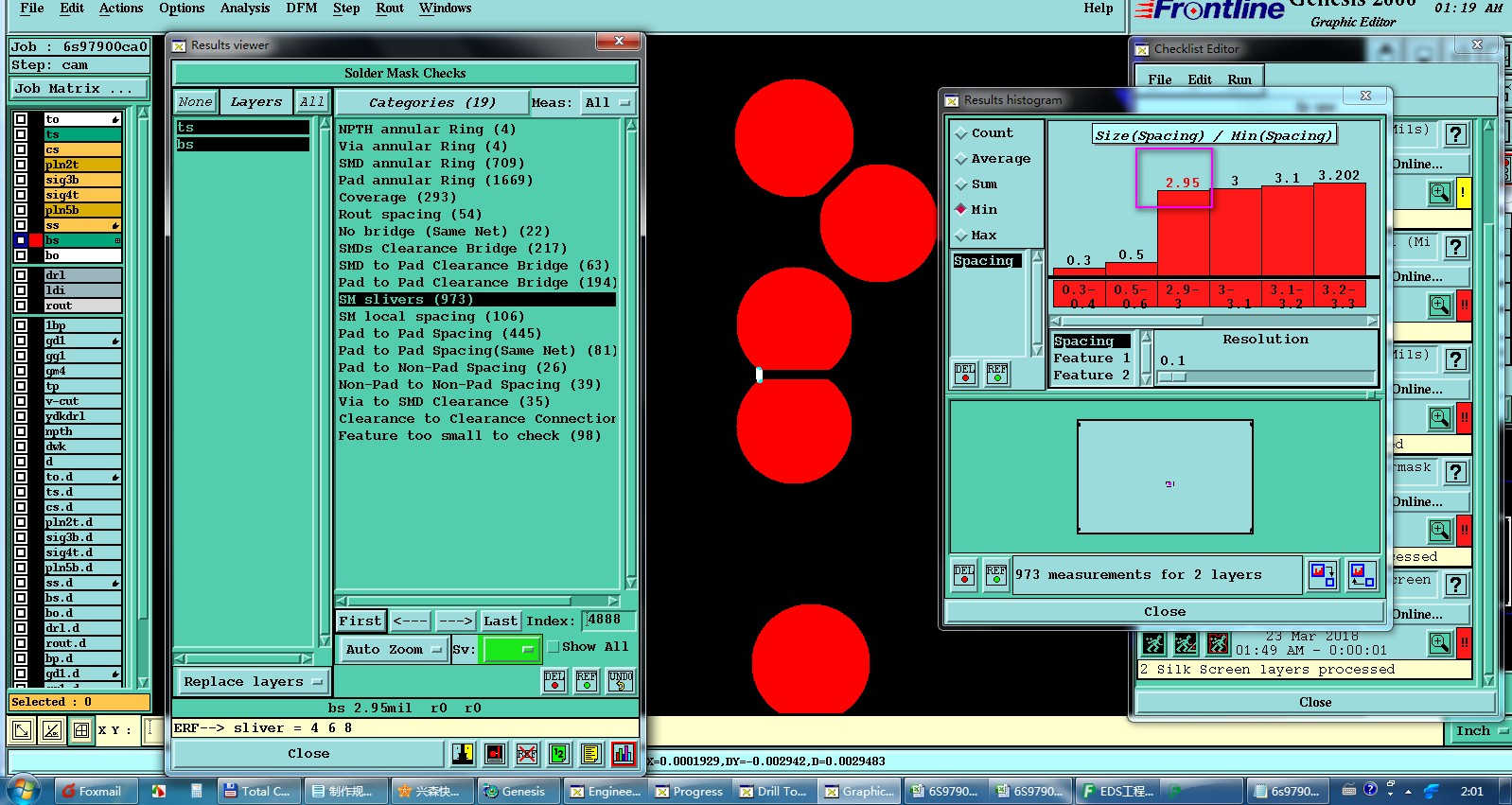Screen dimensions: 1512x805
Task: Click Close in Results histogram
Action: (1165, 612)
